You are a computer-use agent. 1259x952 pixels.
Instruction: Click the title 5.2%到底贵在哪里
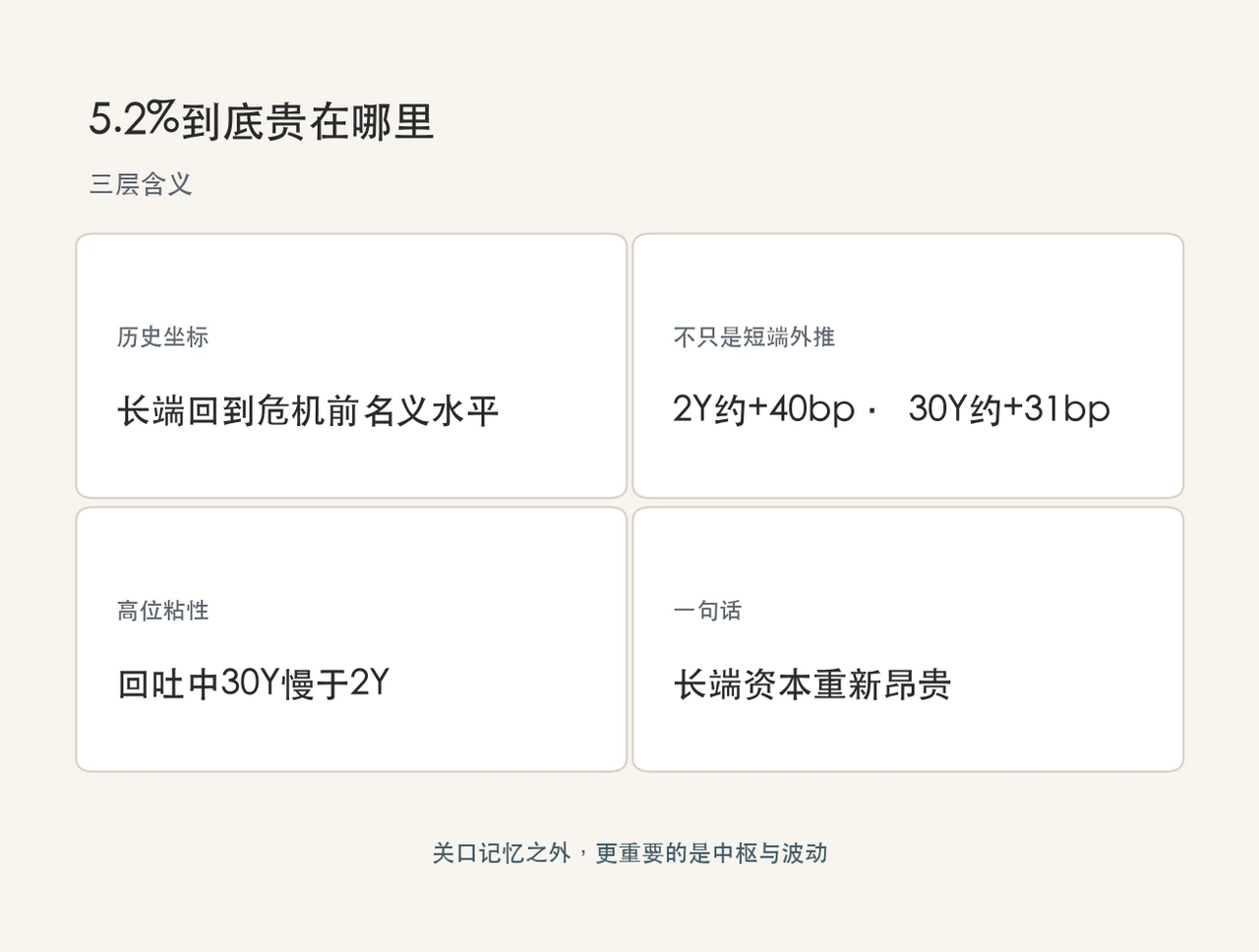point(262,121)
